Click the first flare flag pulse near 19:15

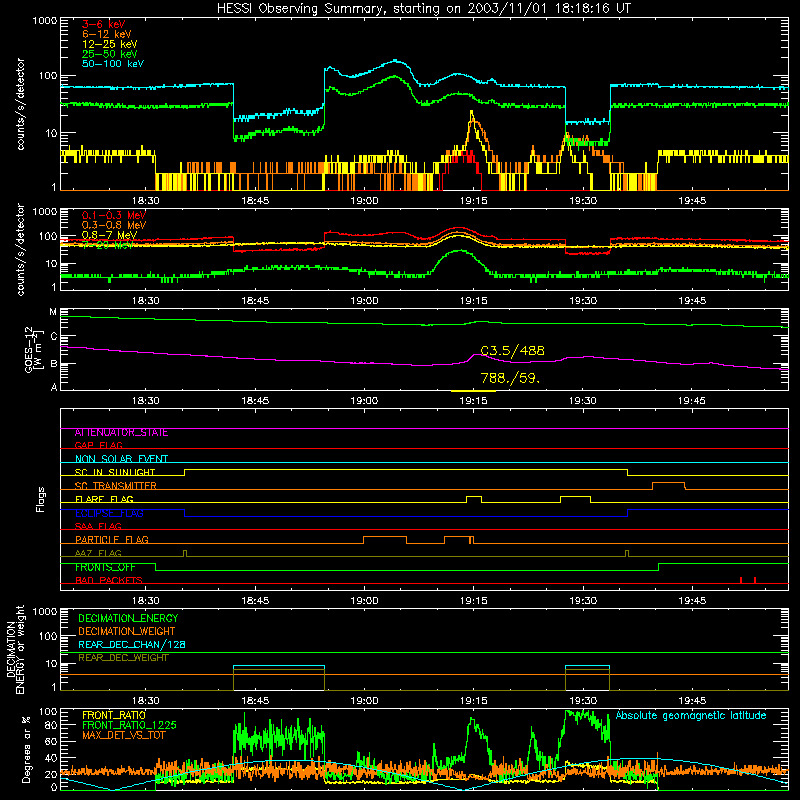(474, 499)
